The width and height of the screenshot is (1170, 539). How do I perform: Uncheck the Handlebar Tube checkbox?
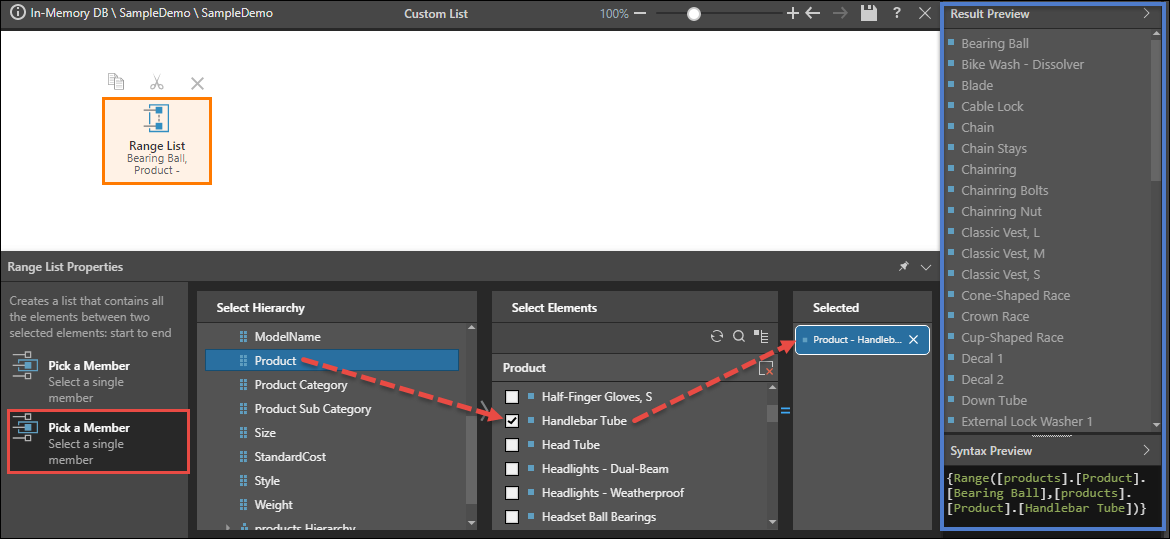point(512,421)
